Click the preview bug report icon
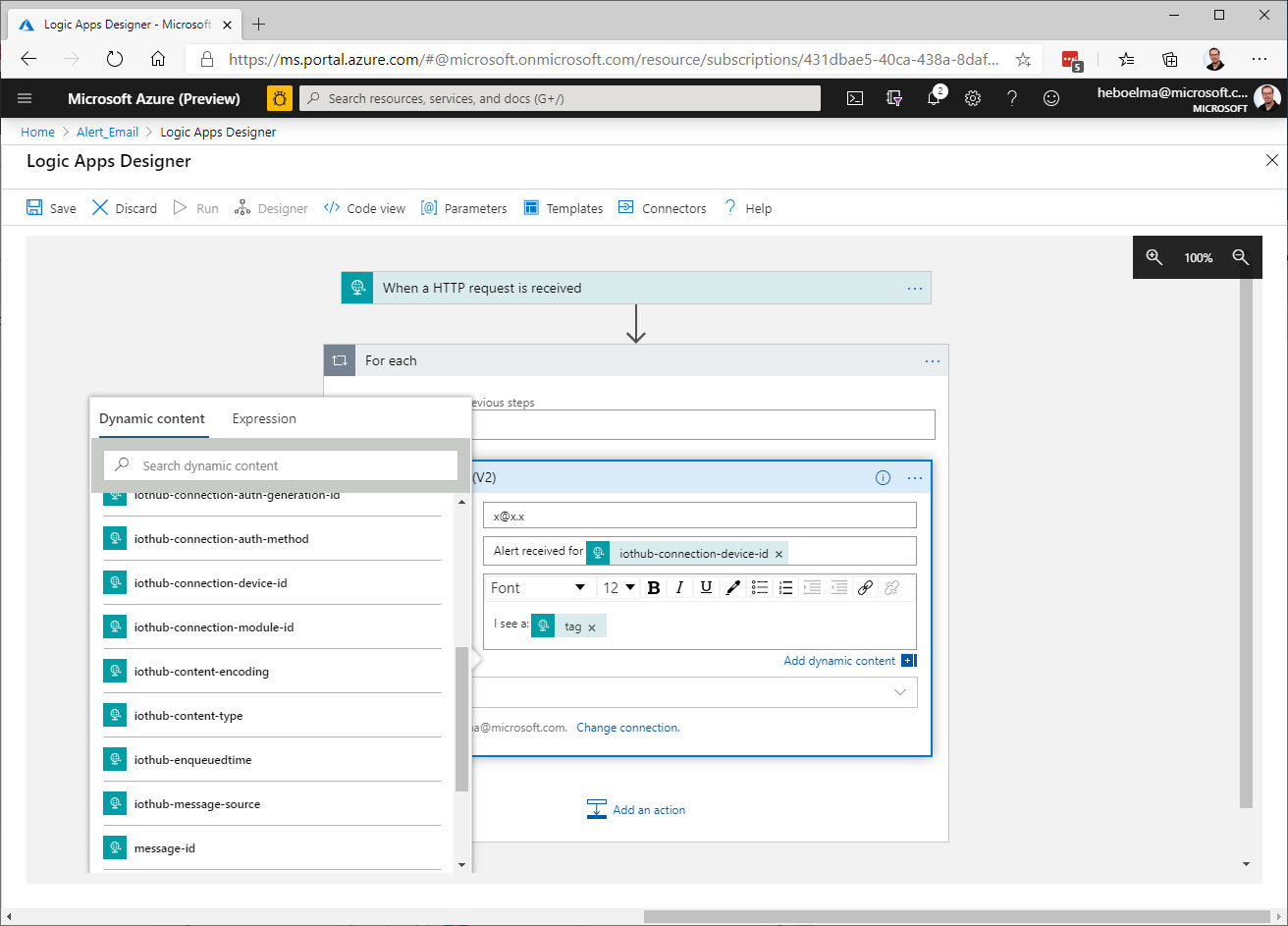 coord(280,98)
